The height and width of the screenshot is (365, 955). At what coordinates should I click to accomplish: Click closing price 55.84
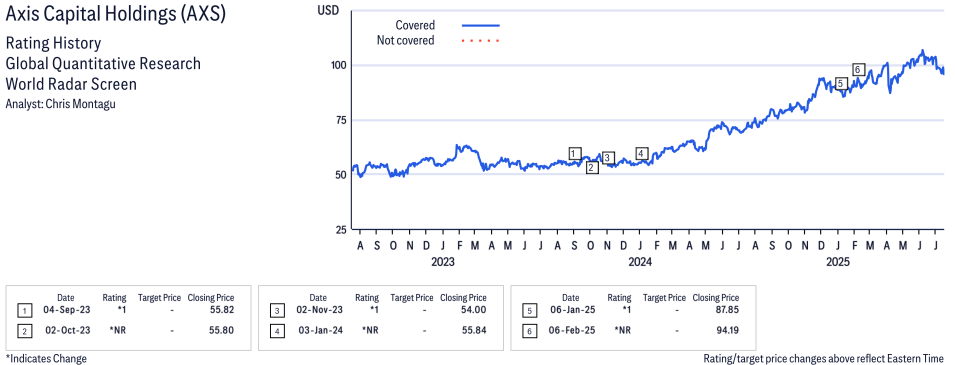tap(474, 330)
